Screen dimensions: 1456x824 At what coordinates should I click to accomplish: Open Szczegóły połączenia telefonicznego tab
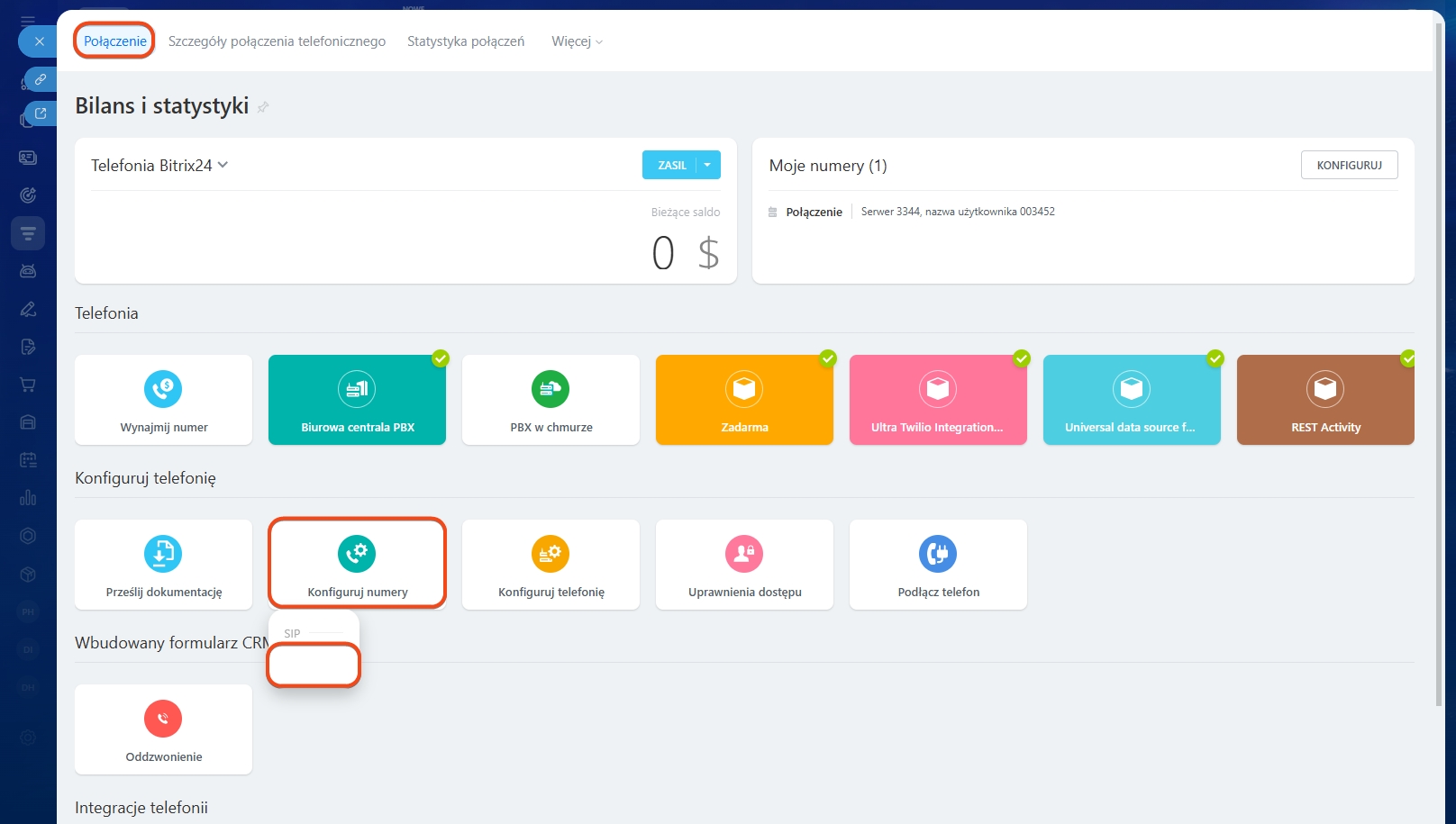[x=277, y=41]
